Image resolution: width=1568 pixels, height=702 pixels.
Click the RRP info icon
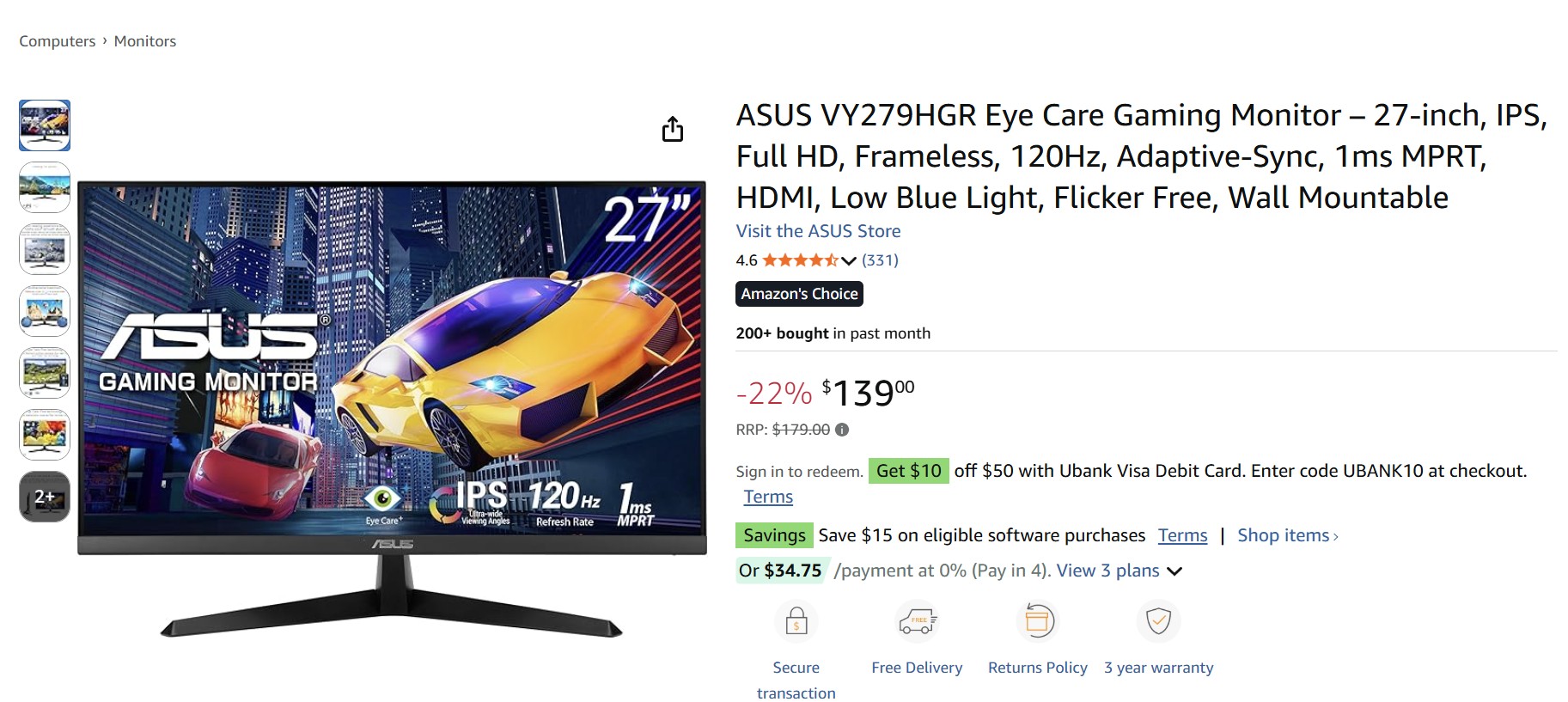coord(842,430)
